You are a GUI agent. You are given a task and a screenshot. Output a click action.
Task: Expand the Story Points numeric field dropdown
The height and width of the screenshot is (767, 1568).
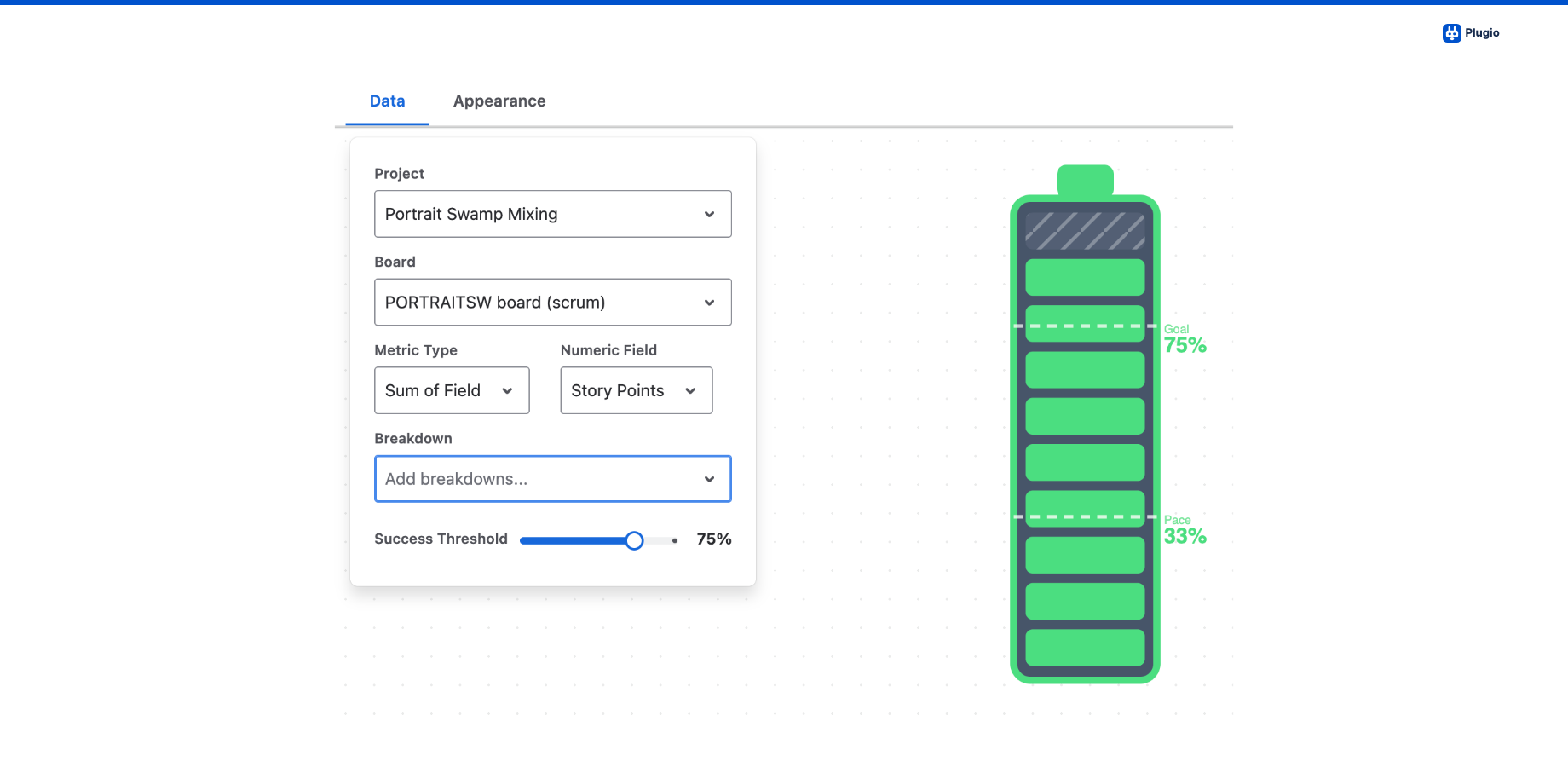[636, 390]
